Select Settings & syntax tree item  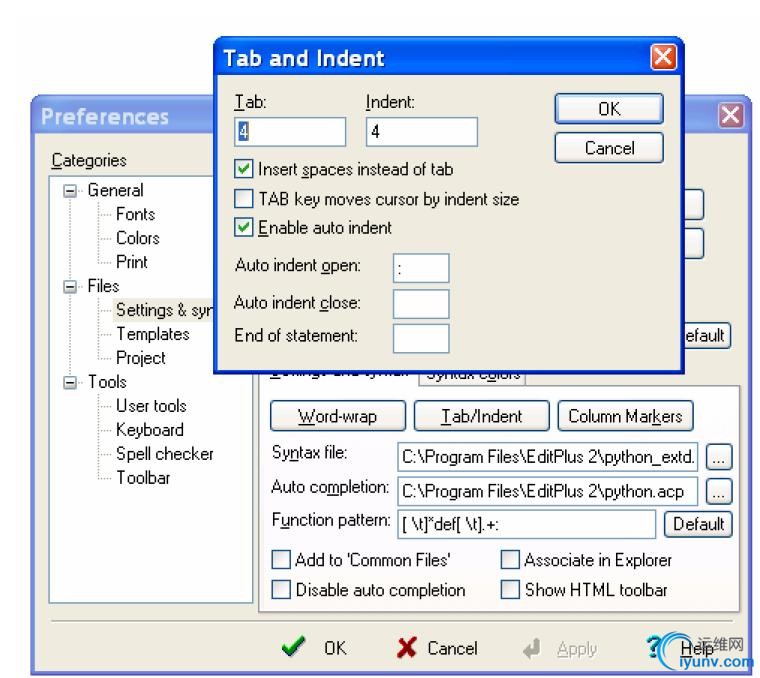(x=164, y=310)
